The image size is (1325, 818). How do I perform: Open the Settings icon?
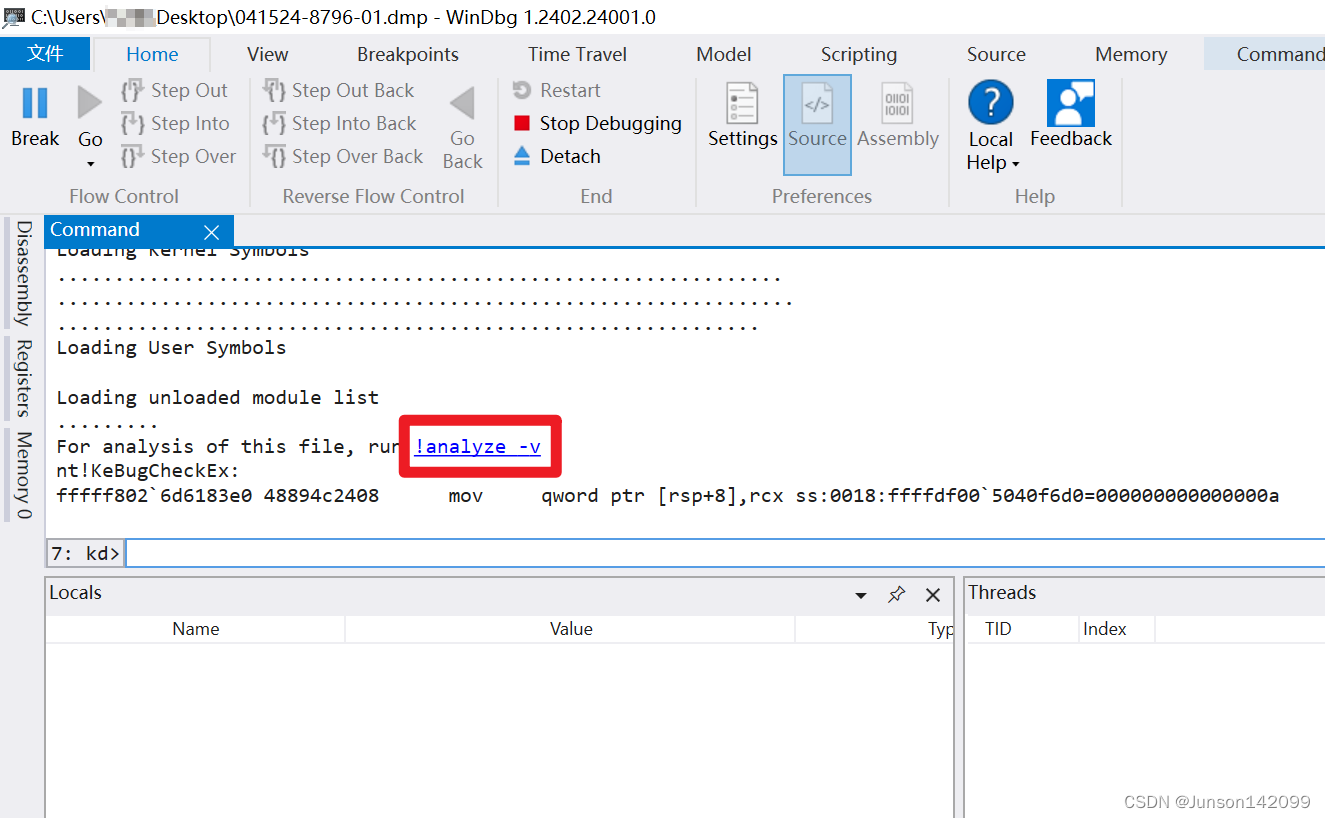742,103
